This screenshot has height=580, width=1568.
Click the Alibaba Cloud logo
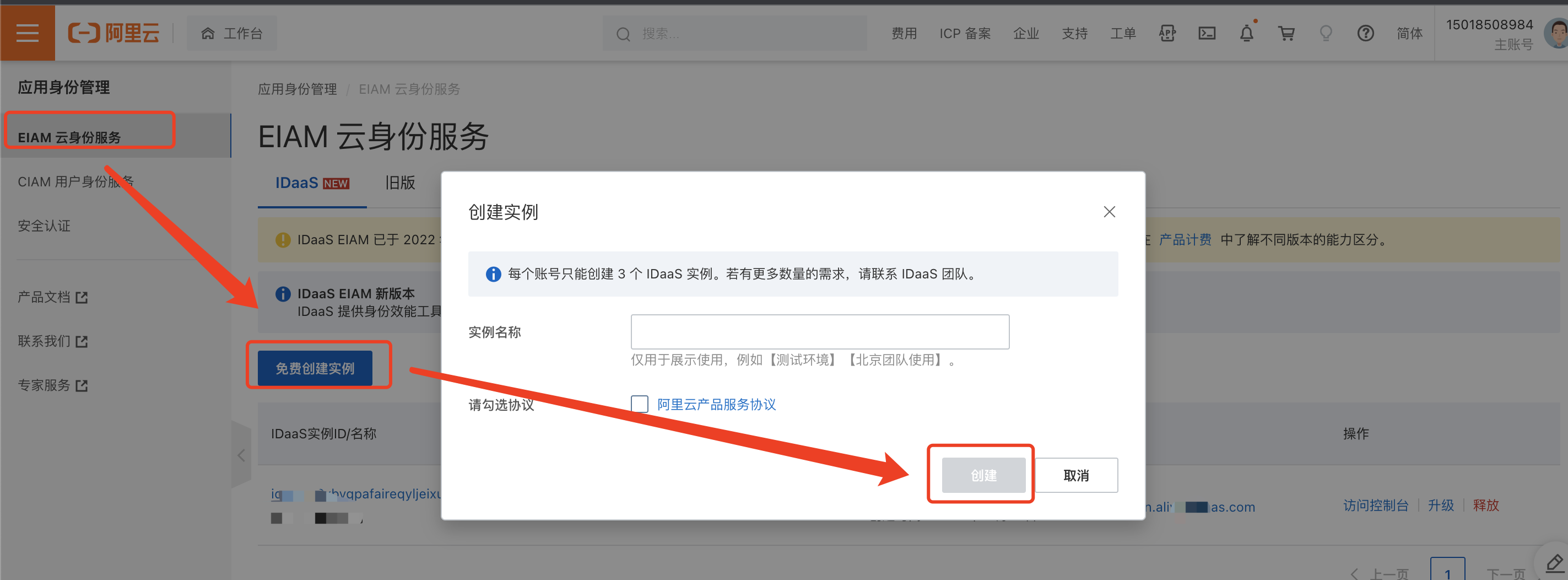114,33
